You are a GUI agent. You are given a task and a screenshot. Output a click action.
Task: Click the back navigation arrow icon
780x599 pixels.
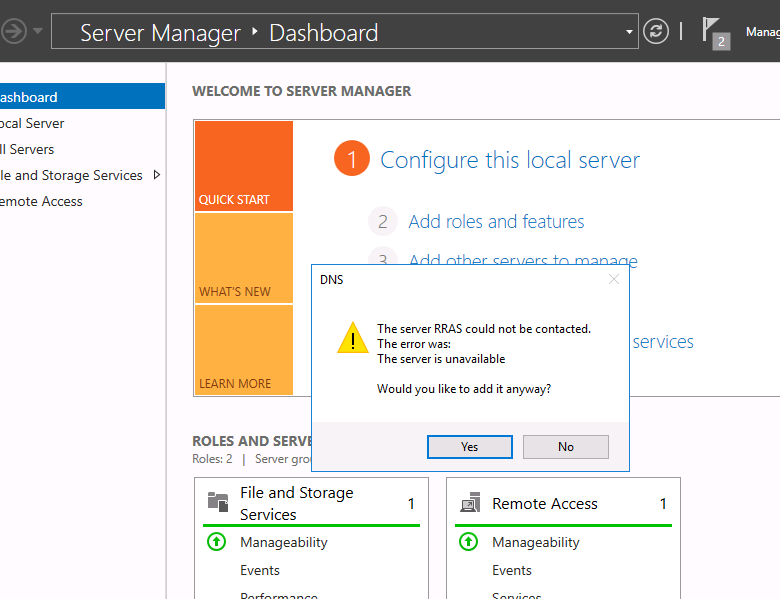tap(13, 31)
